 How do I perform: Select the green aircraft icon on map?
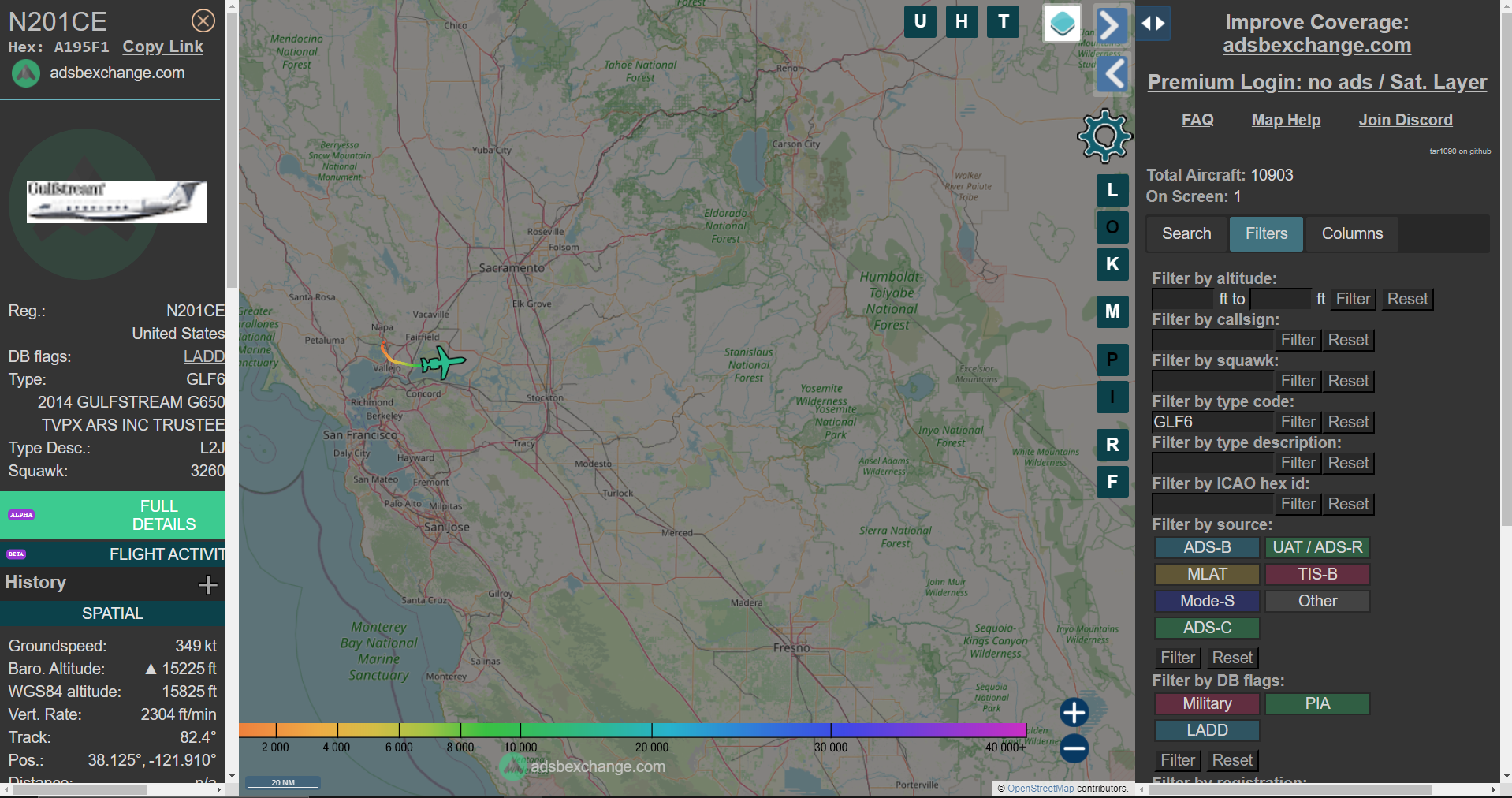[x=443, y=363]
